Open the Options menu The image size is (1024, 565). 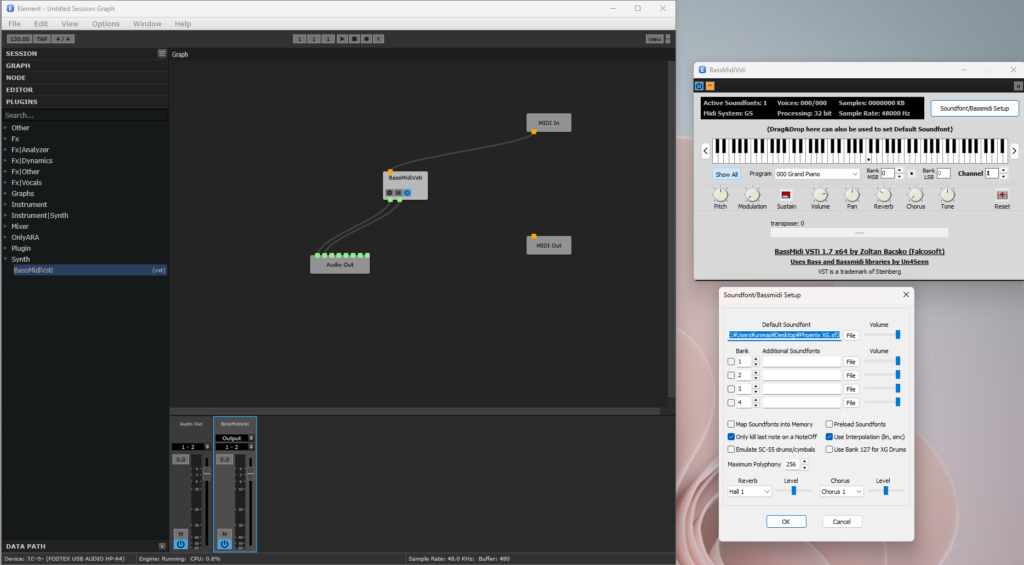(x=105, y=23)
